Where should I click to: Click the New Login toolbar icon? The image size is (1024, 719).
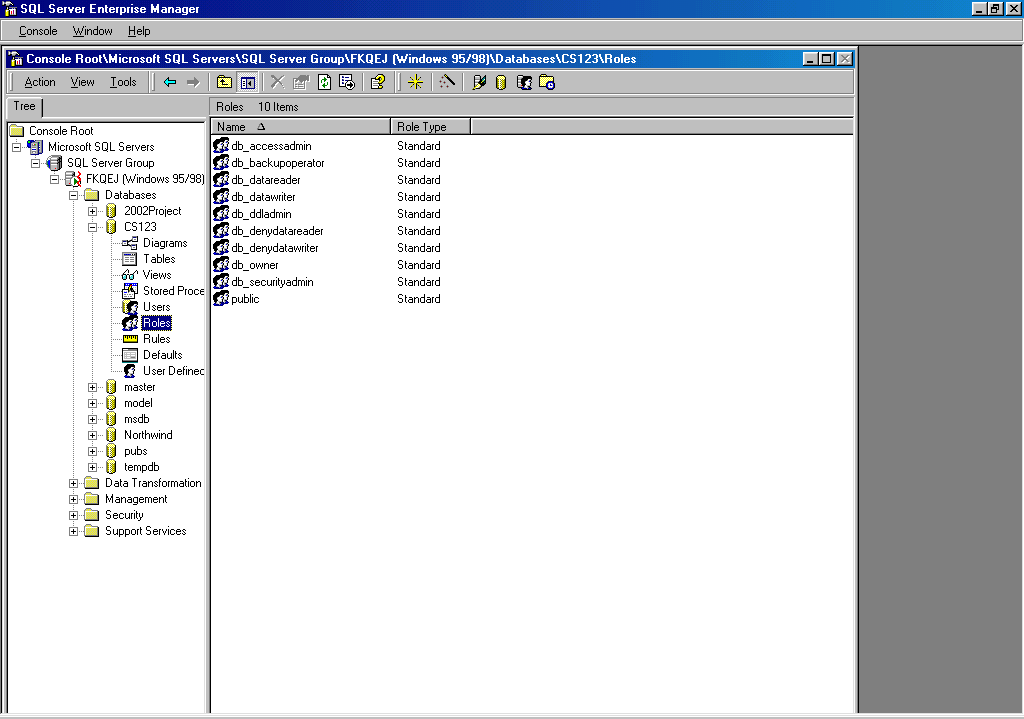(x=524, y=82)
